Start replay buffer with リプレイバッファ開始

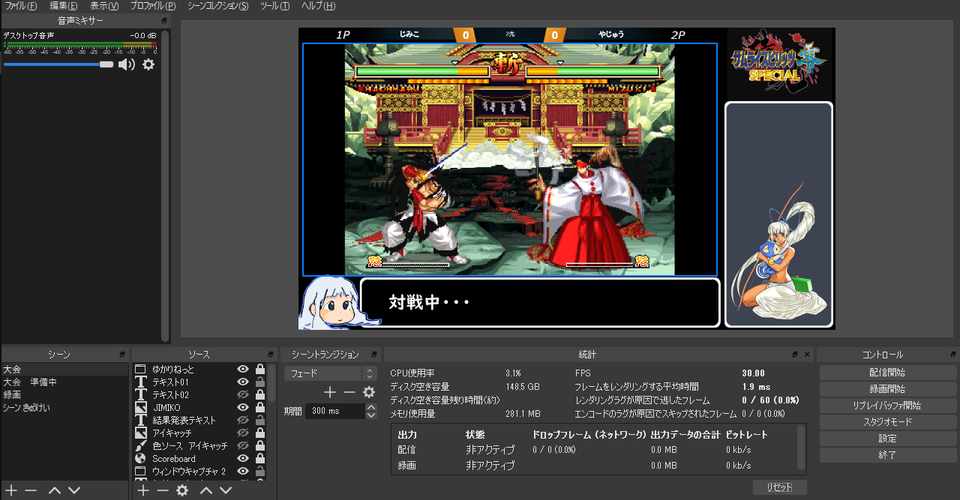(x=887, y=405)
